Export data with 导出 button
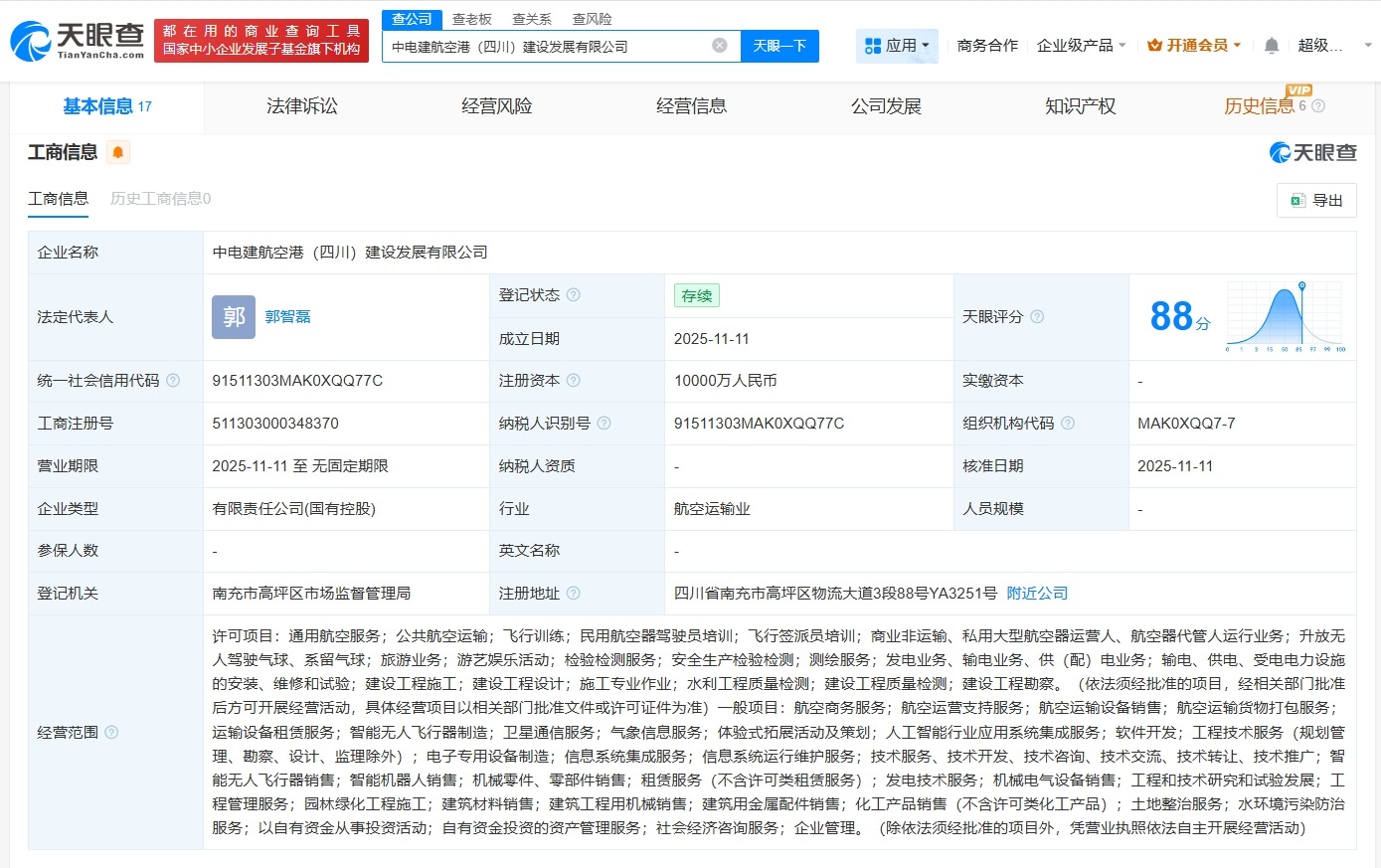Viewport: 1381px width, 868px height. 1316,201
